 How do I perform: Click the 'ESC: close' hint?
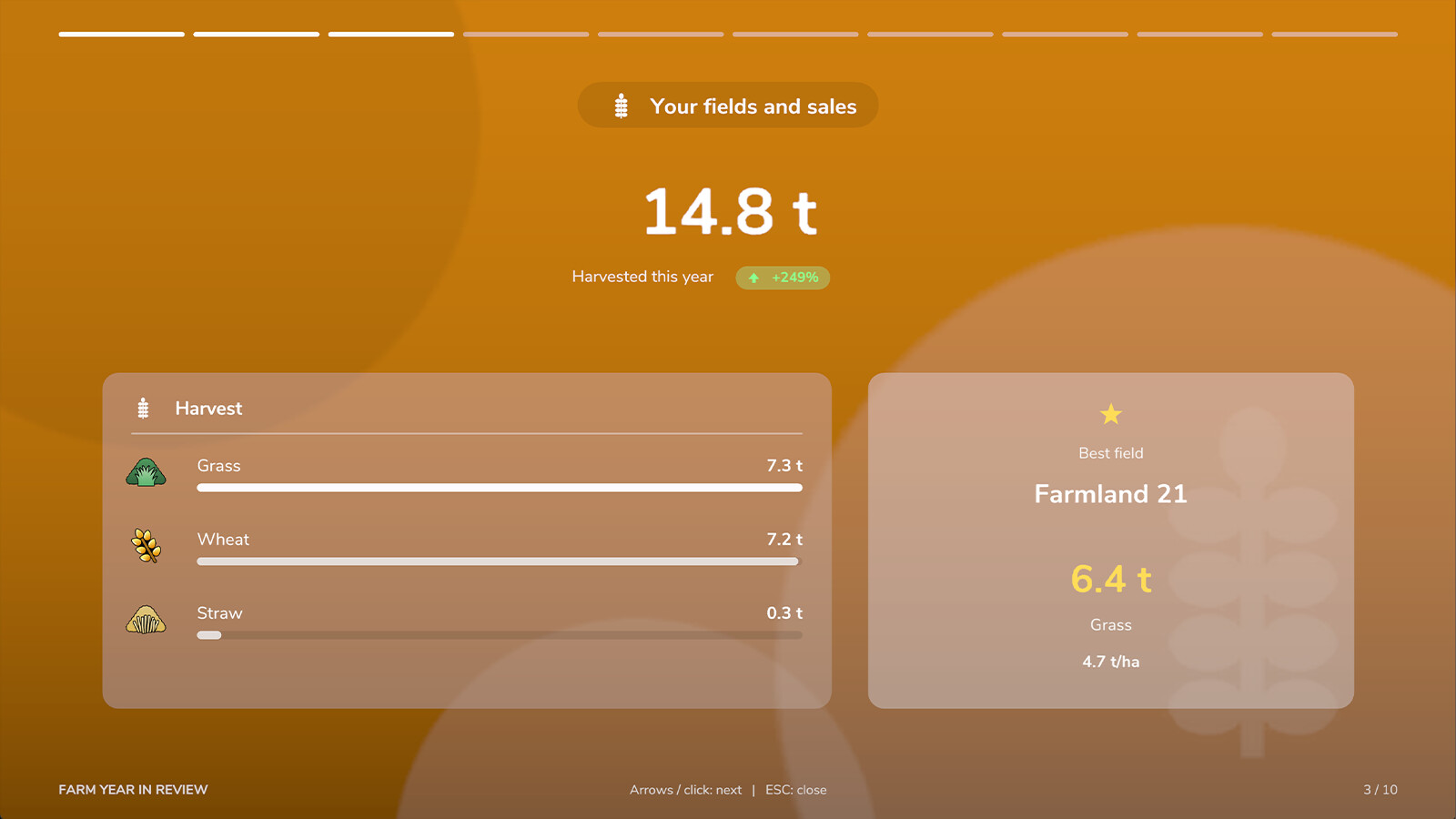click(796, 790)
